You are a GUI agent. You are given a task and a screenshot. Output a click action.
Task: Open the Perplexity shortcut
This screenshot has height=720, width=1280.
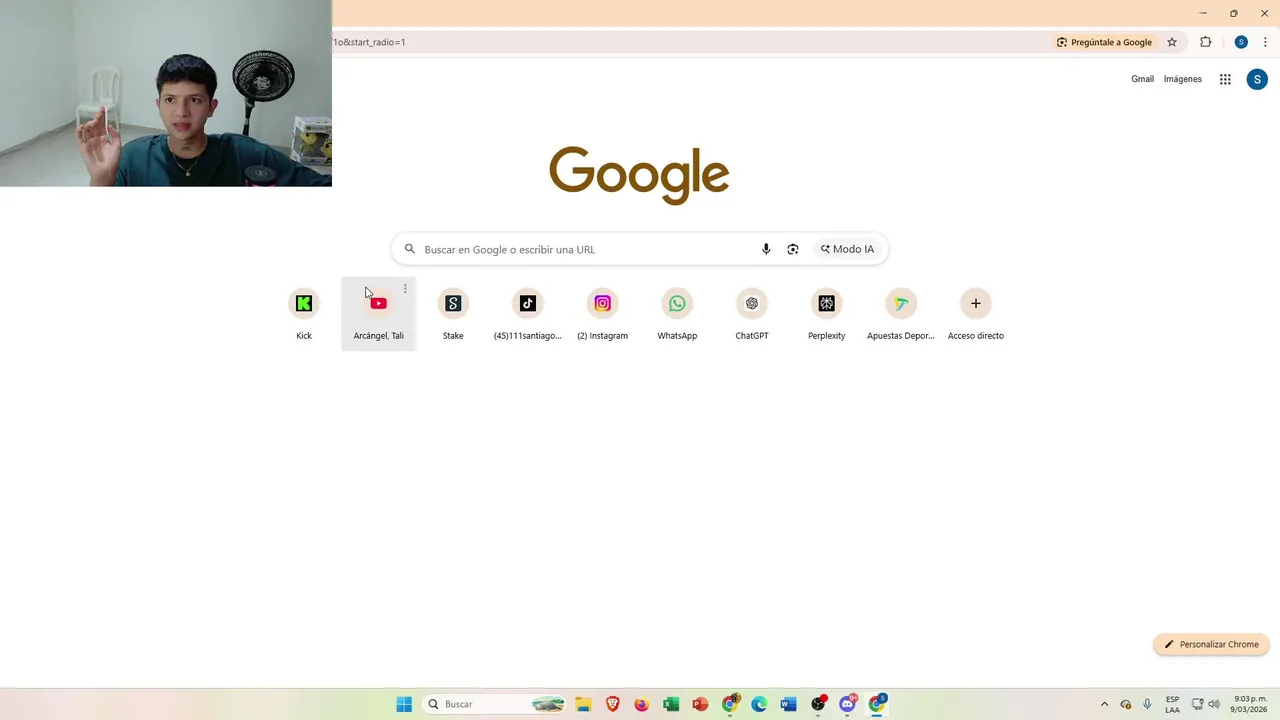click(x=826, y=314)
